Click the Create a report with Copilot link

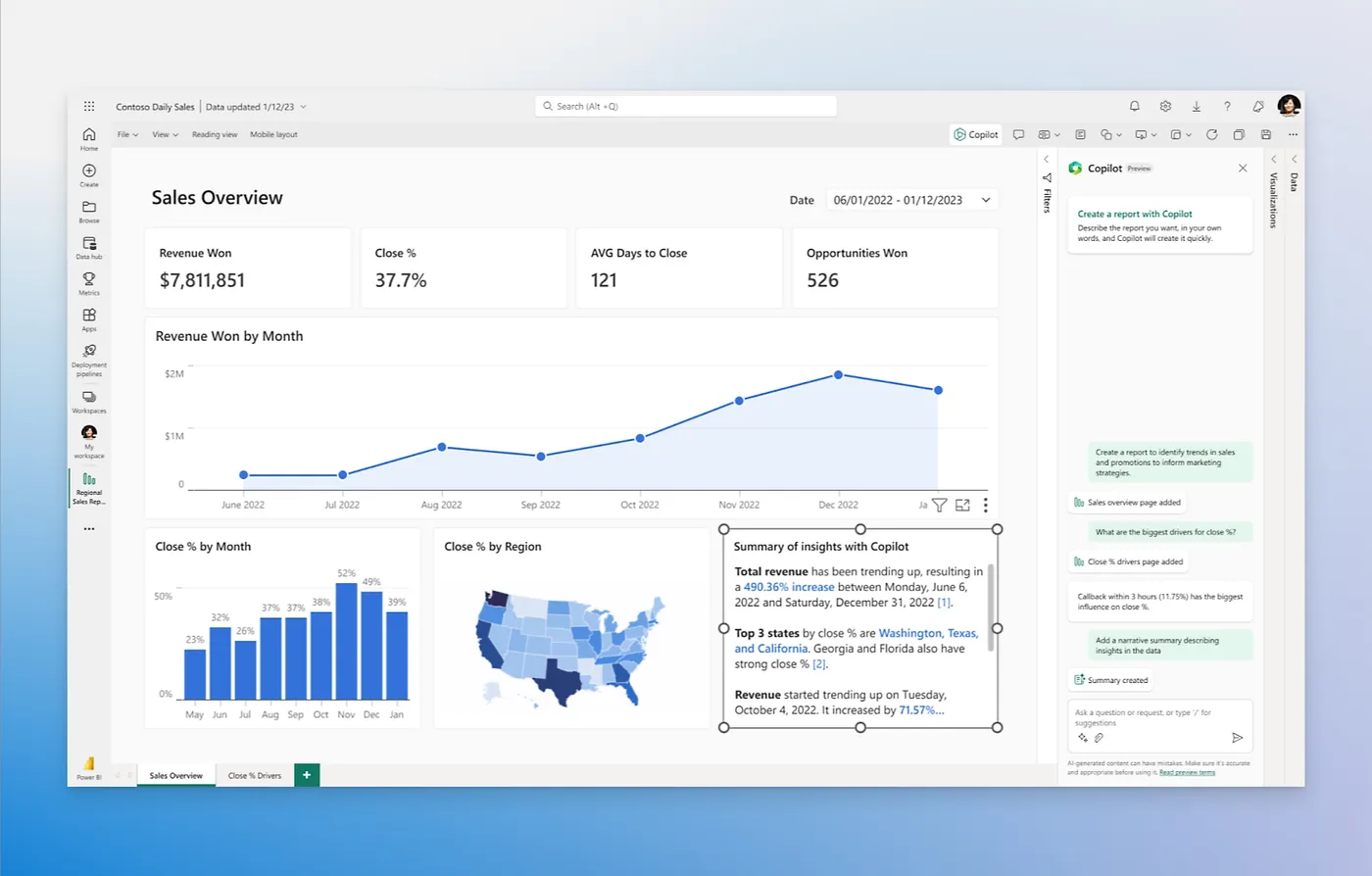(1135, 213)
